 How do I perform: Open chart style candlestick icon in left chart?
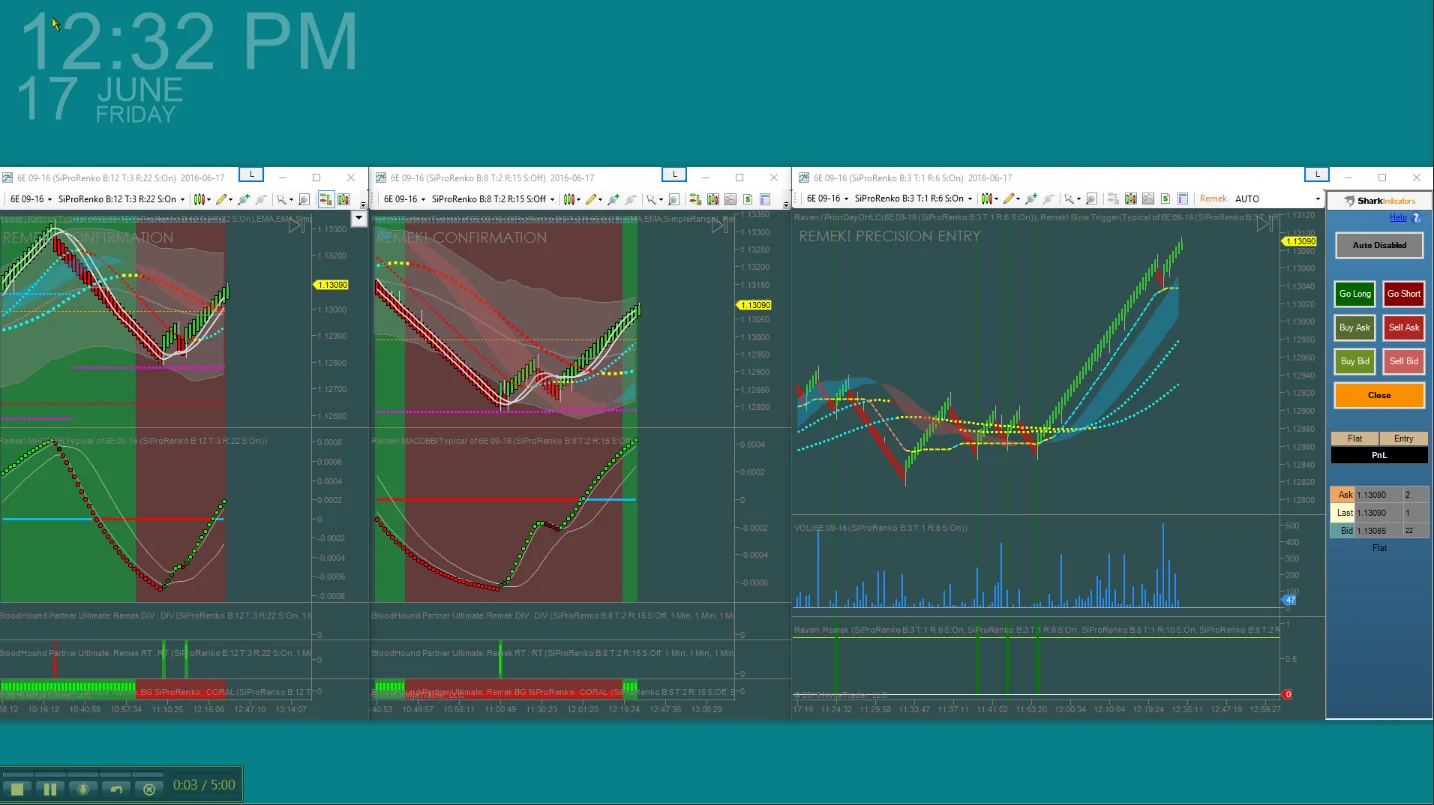(x=202, y=199)
